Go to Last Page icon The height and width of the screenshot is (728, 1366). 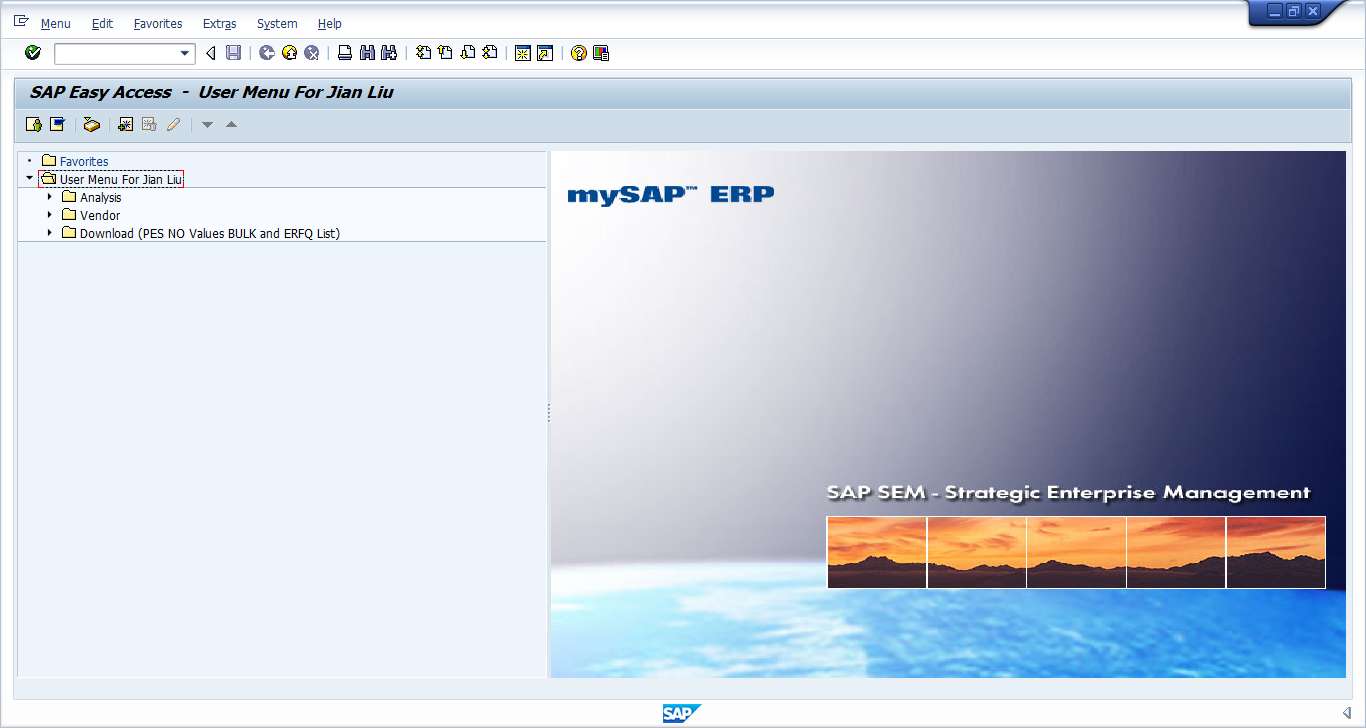click(489, 53)
